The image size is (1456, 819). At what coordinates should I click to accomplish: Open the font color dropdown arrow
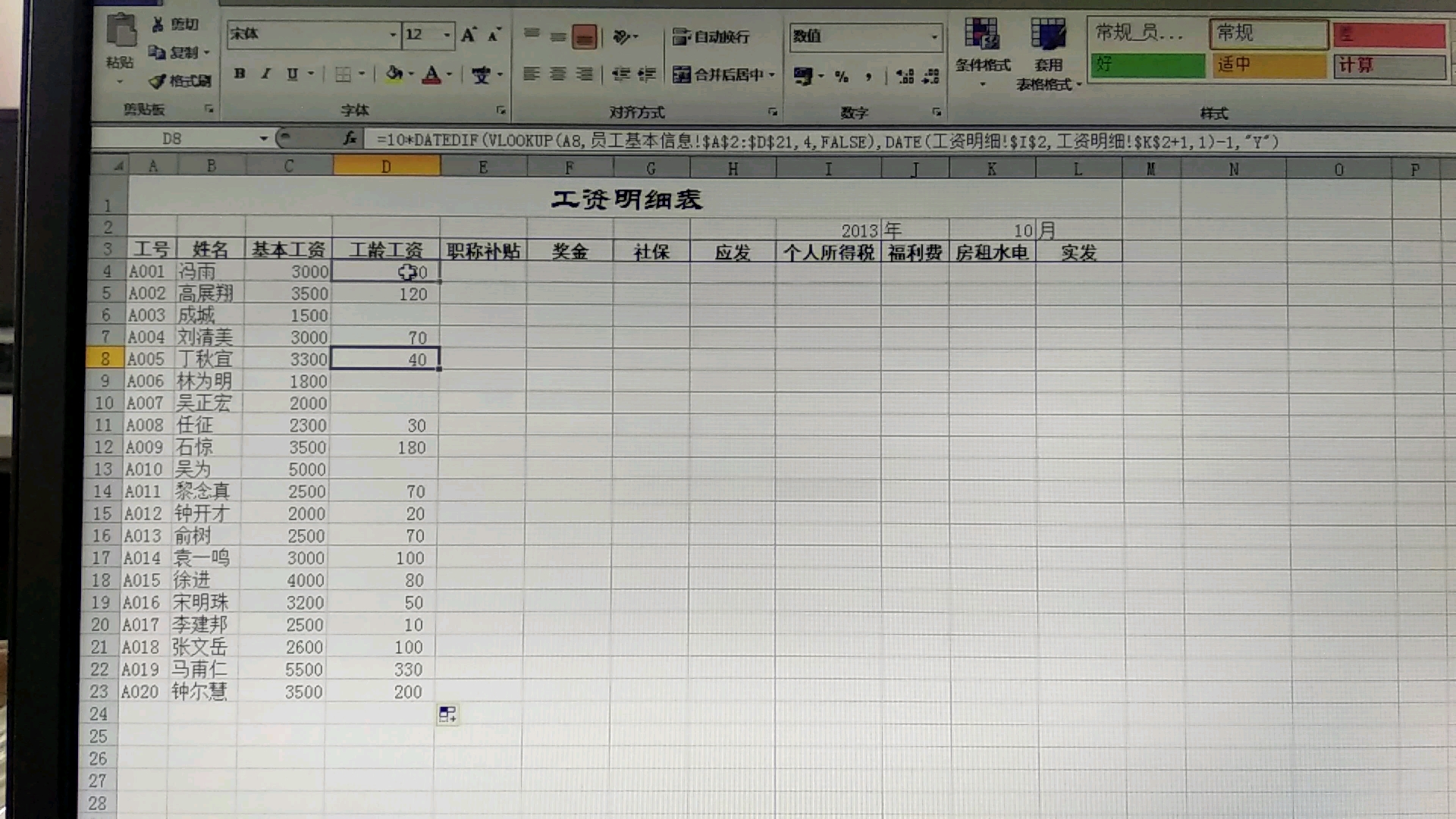point(449,74)
